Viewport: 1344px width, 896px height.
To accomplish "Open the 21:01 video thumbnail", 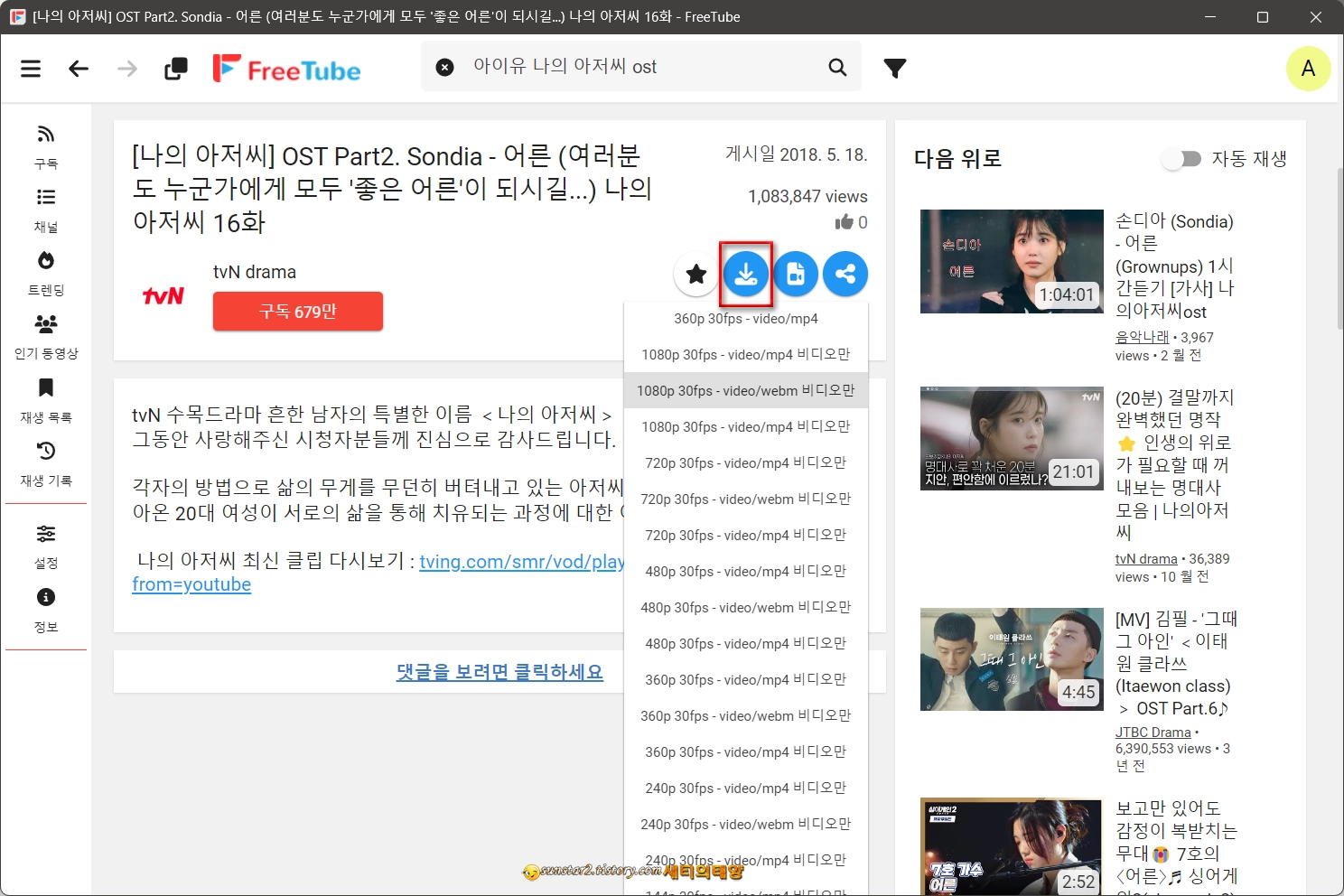I will click(1012, 438).
